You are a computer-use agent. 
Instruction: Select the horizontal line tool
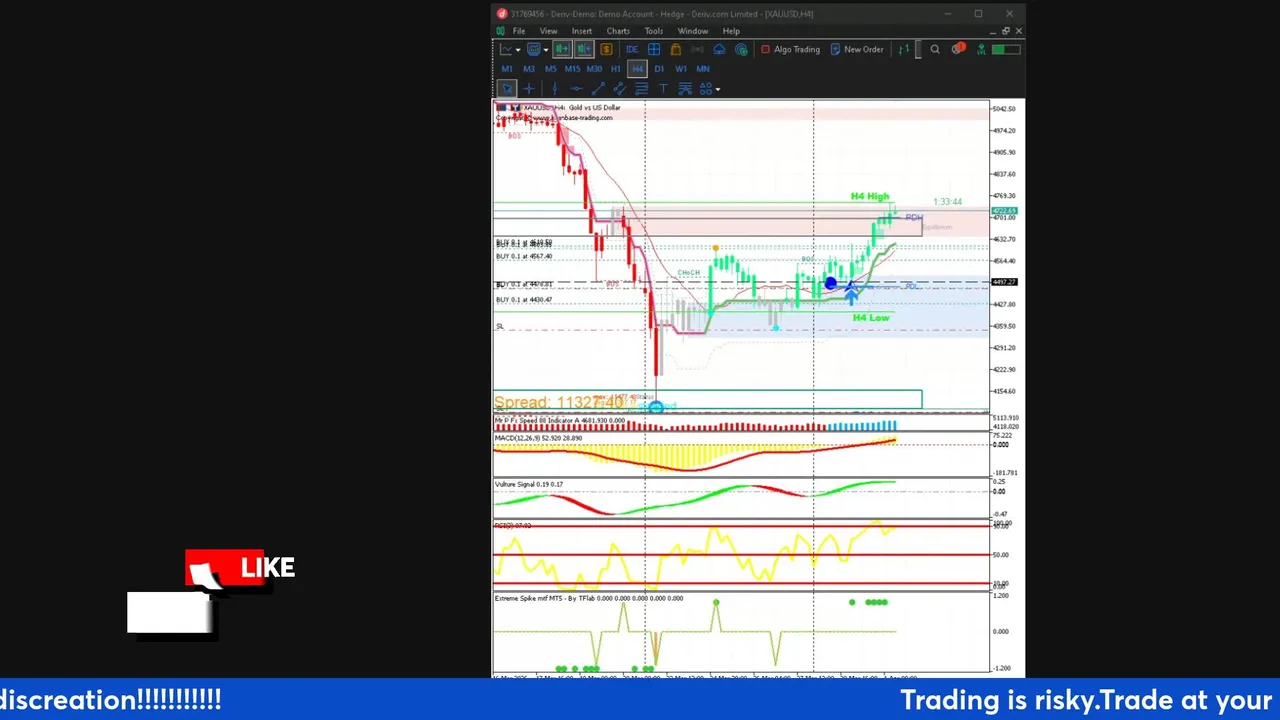click(x=576, y=88)
